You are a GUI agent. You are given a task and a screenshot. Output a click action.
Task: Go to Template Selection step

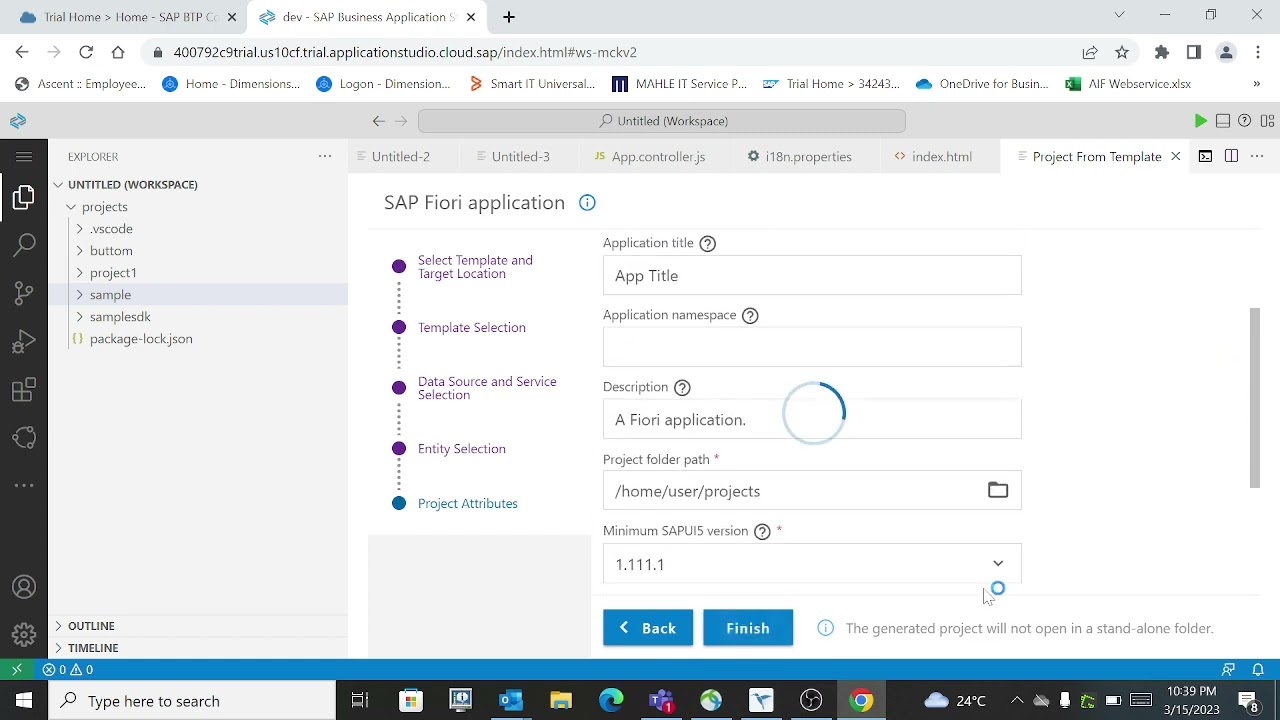pos(471,328)
